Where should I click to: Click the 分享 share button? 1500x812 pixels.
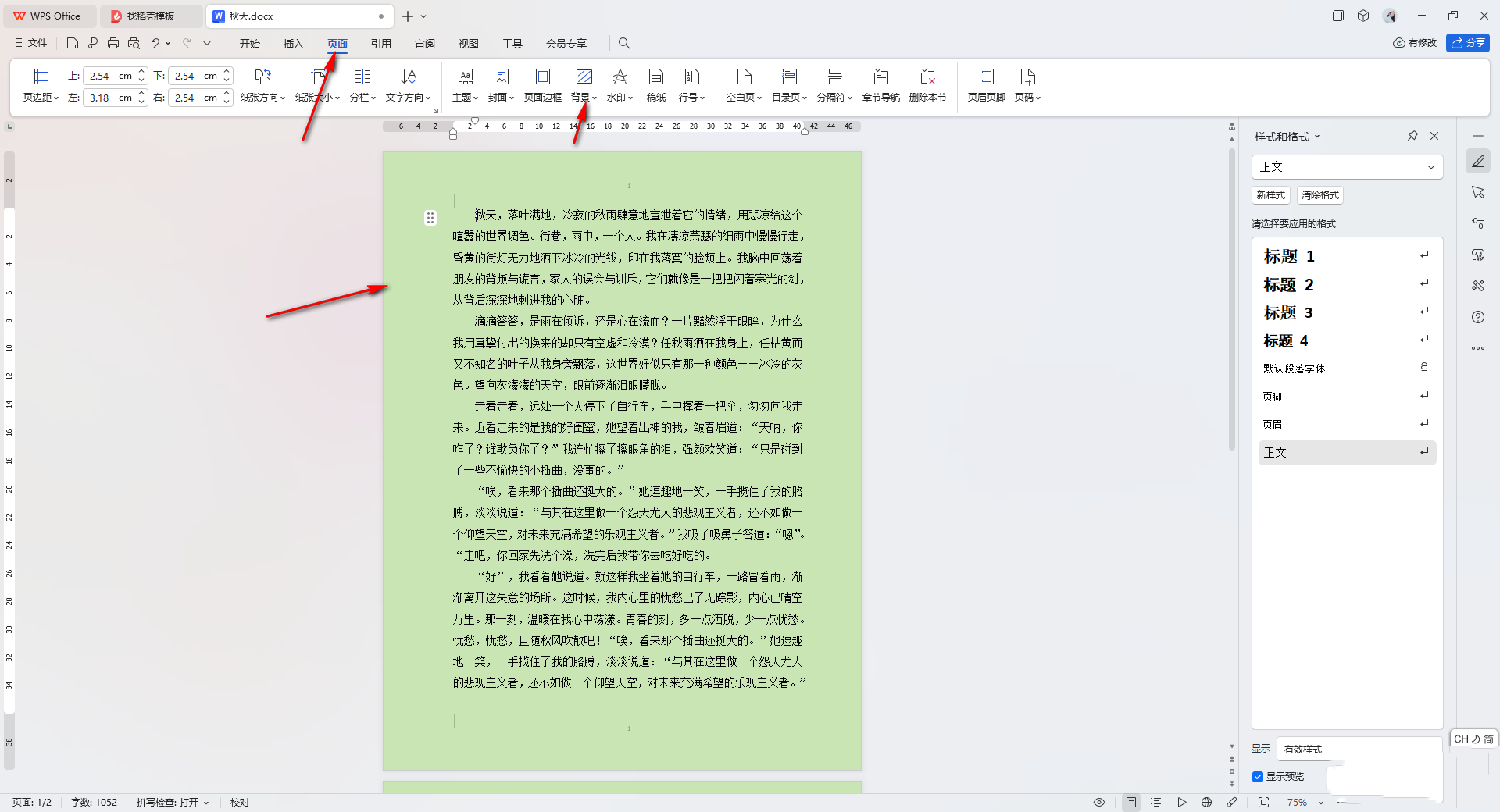coord(1468,43)
